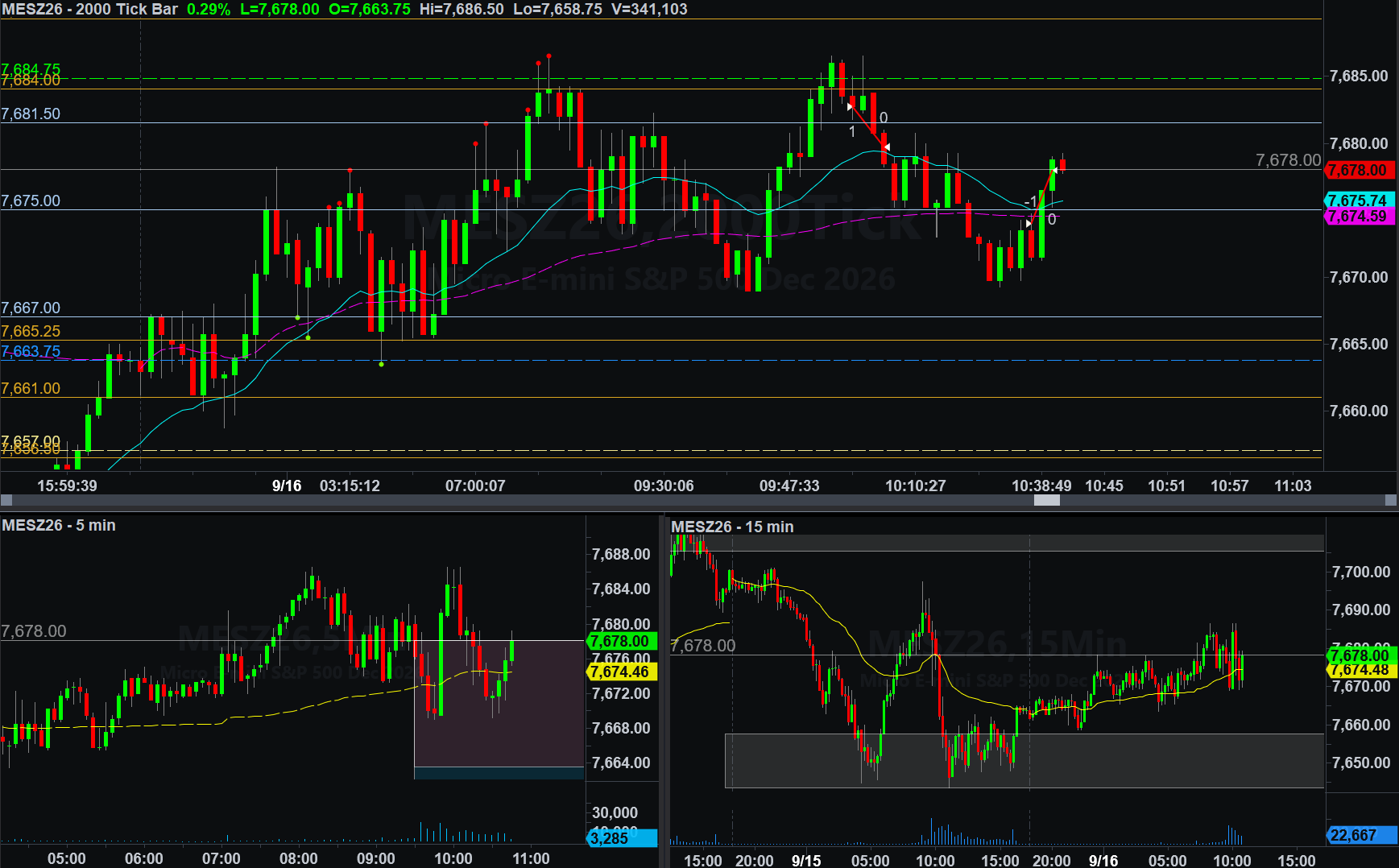Click the 10:00 time label on 5 min chart
Screen dimensions: 1399x868
[x=453, y=858]
